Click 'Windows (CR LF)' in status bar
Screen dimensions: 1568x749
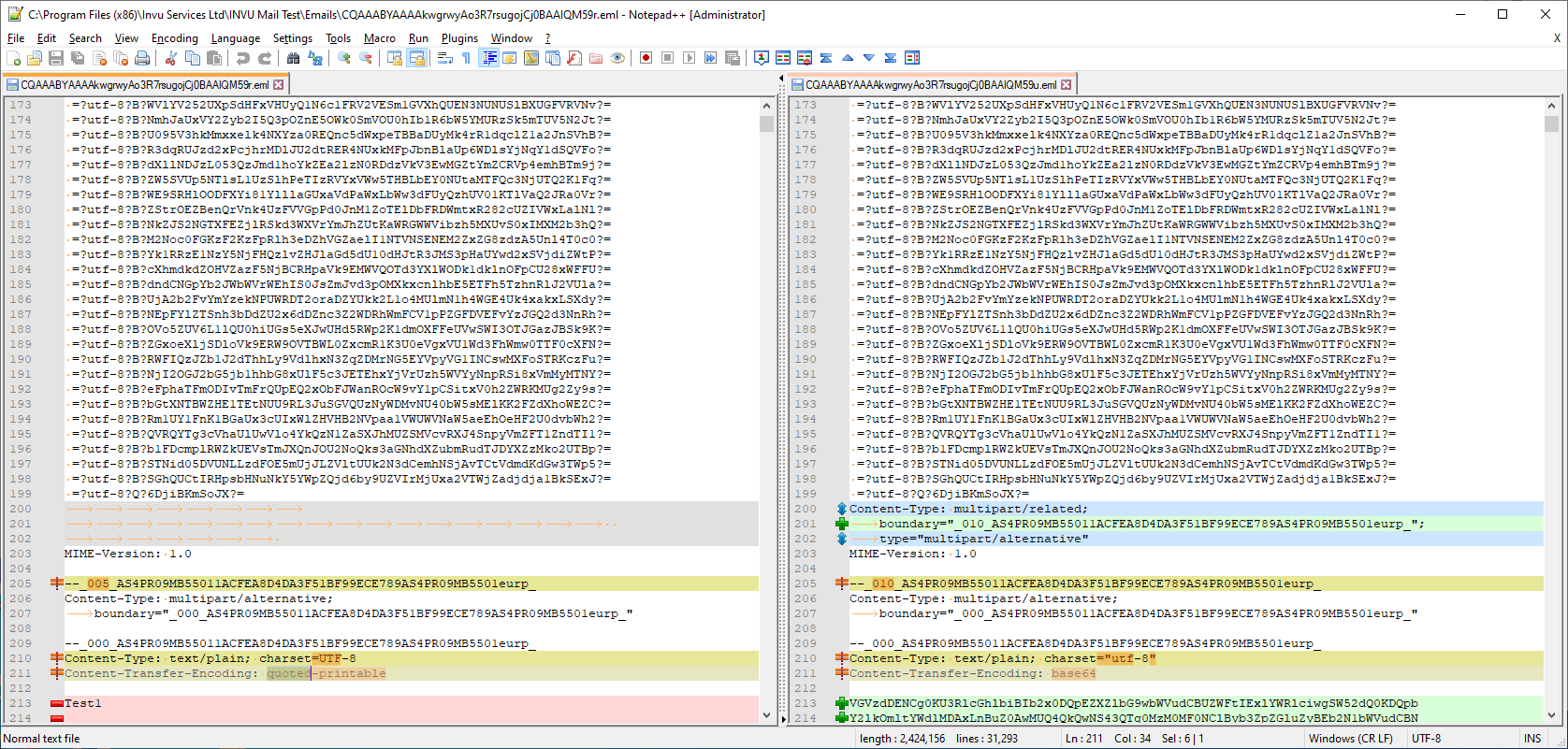pos(1350,739)
